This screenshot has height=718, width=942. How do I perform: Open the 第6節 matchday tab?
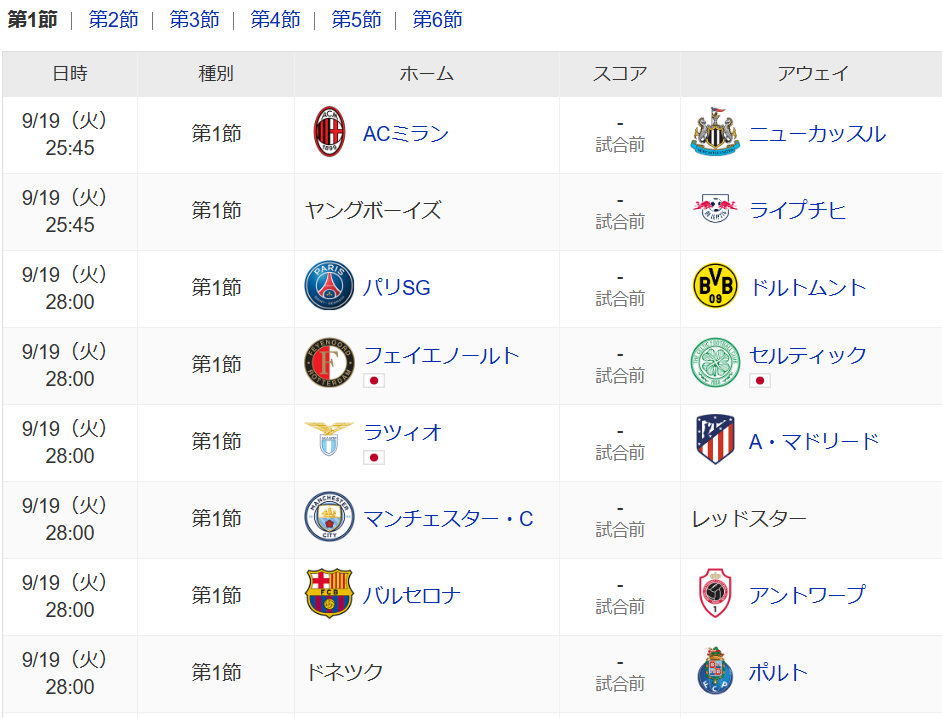point(437,20)
